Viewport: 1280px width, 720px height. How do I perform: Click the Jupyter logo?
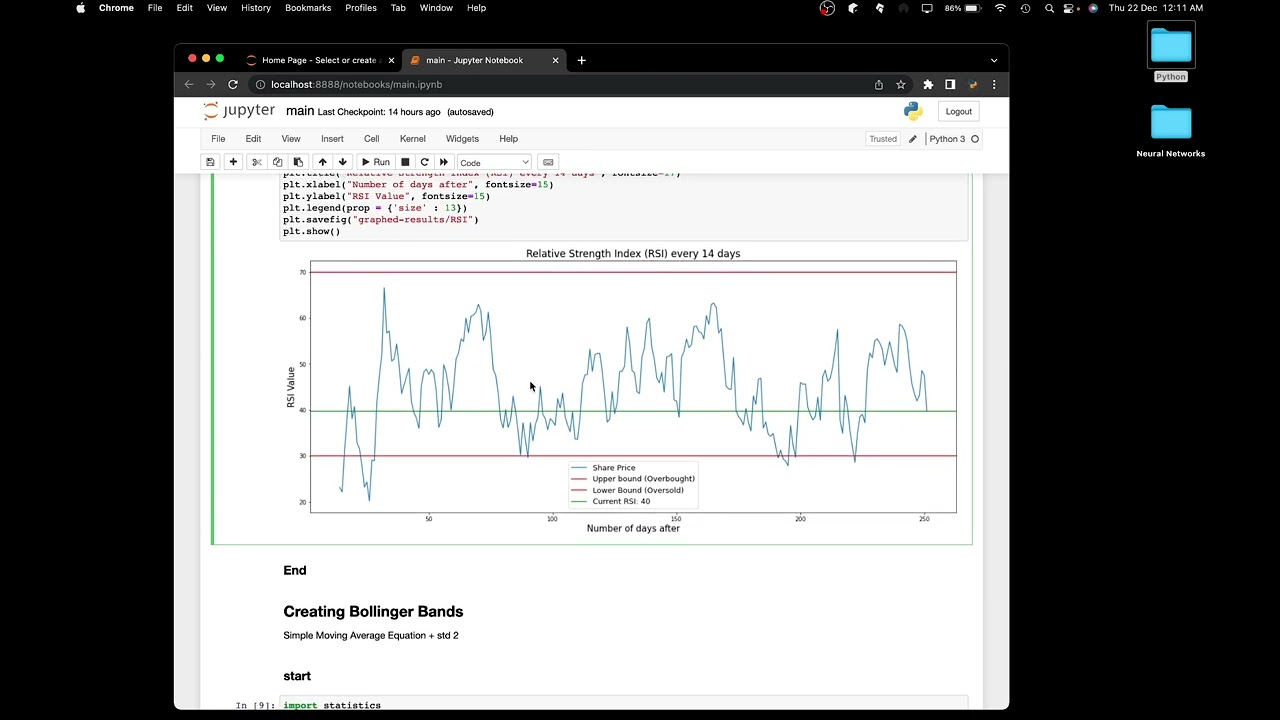tap(239, 111)
